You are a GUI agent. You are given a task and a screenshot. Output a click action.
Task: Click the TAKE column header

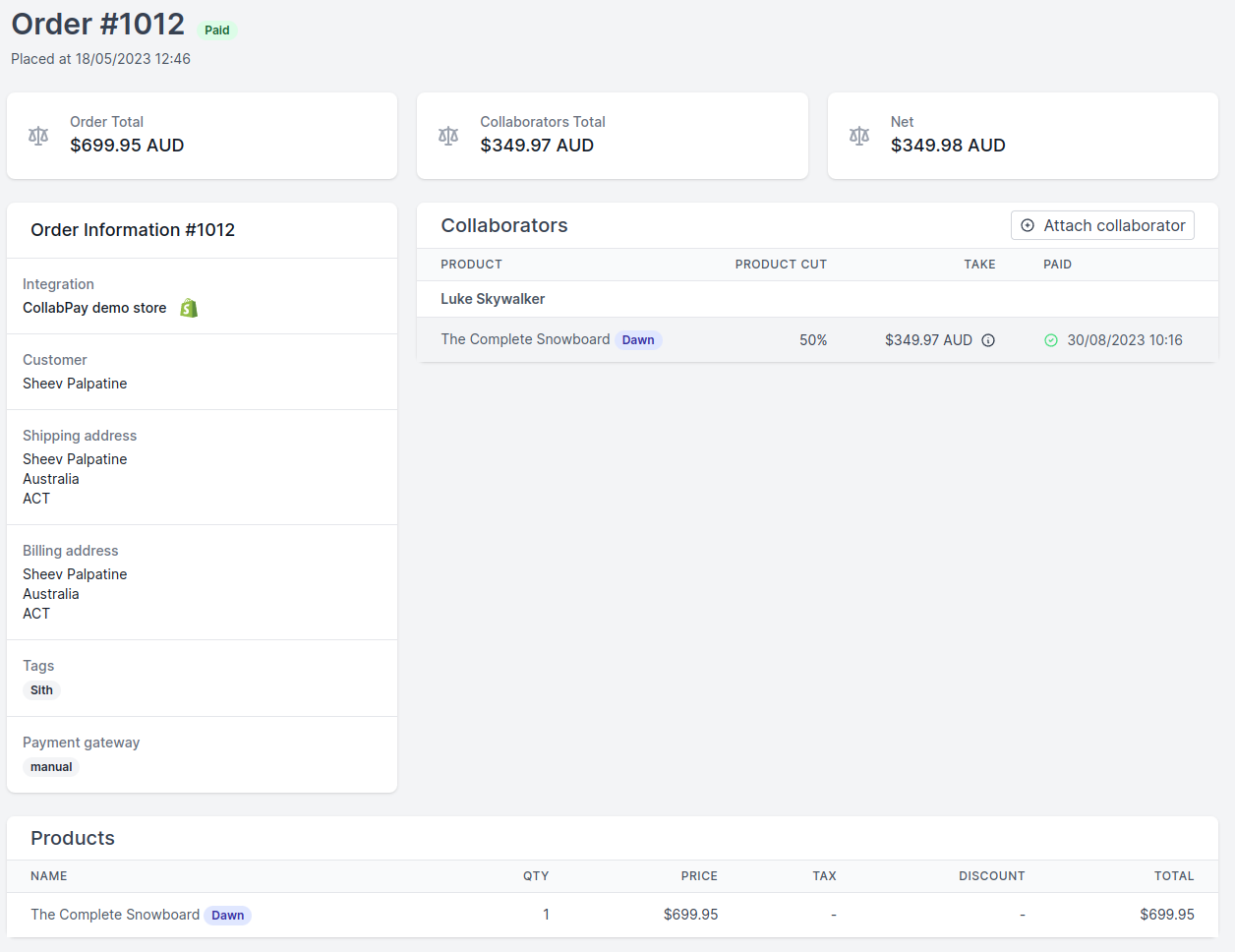(979, 265)
